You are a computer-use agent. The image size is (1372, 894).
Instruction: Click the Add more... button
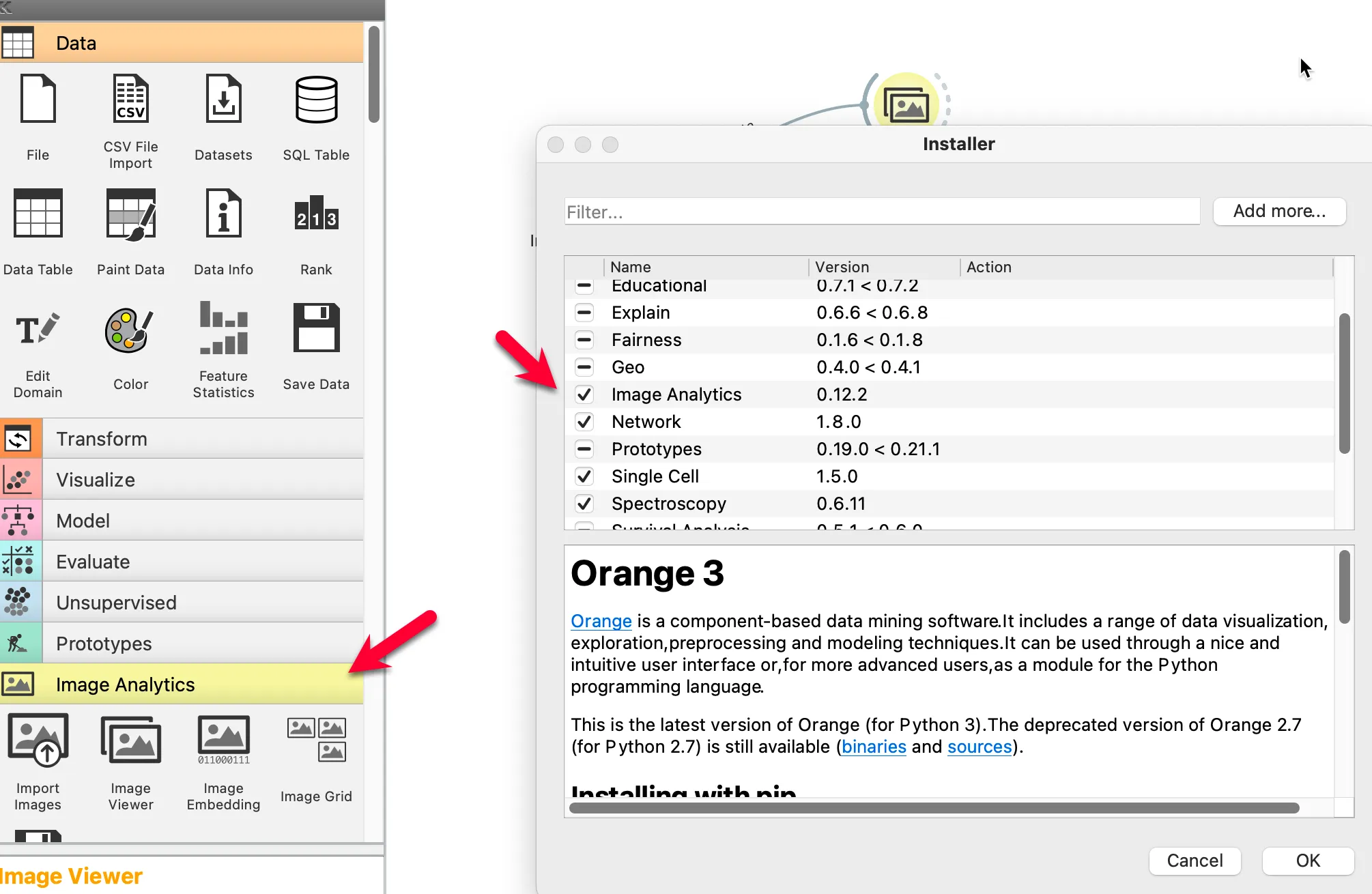1278,212
